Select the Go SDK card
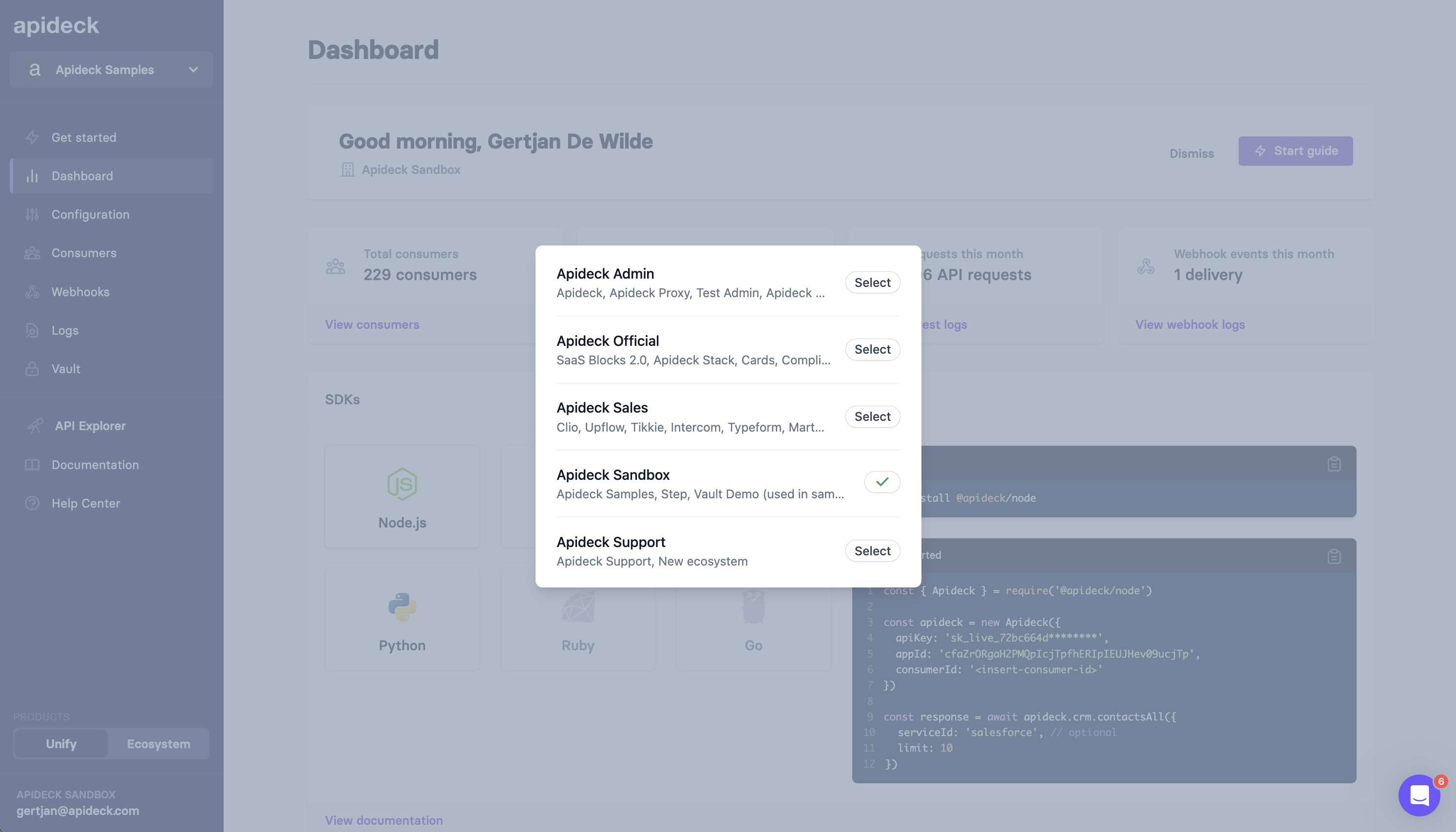The height and width of the screenshot is (832, 1456). [753, 620]
